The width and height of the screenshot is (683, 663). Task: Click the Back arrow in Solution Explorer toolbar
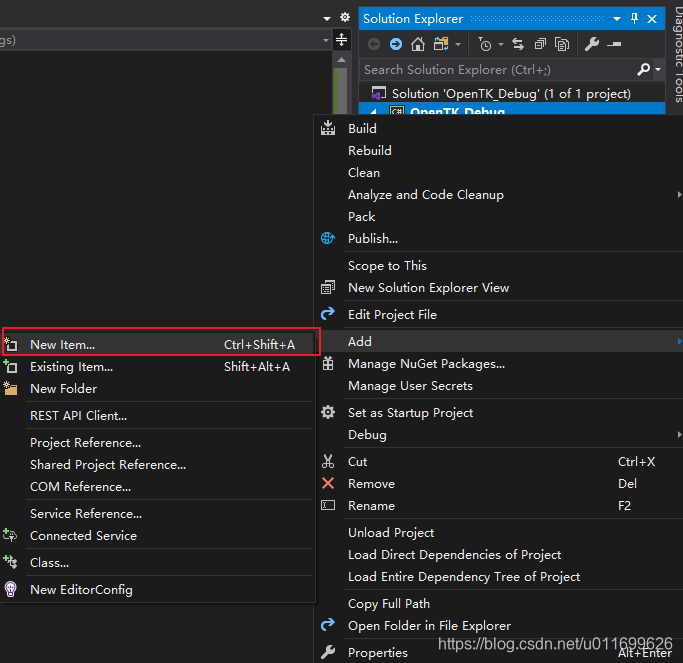(374, 44)
